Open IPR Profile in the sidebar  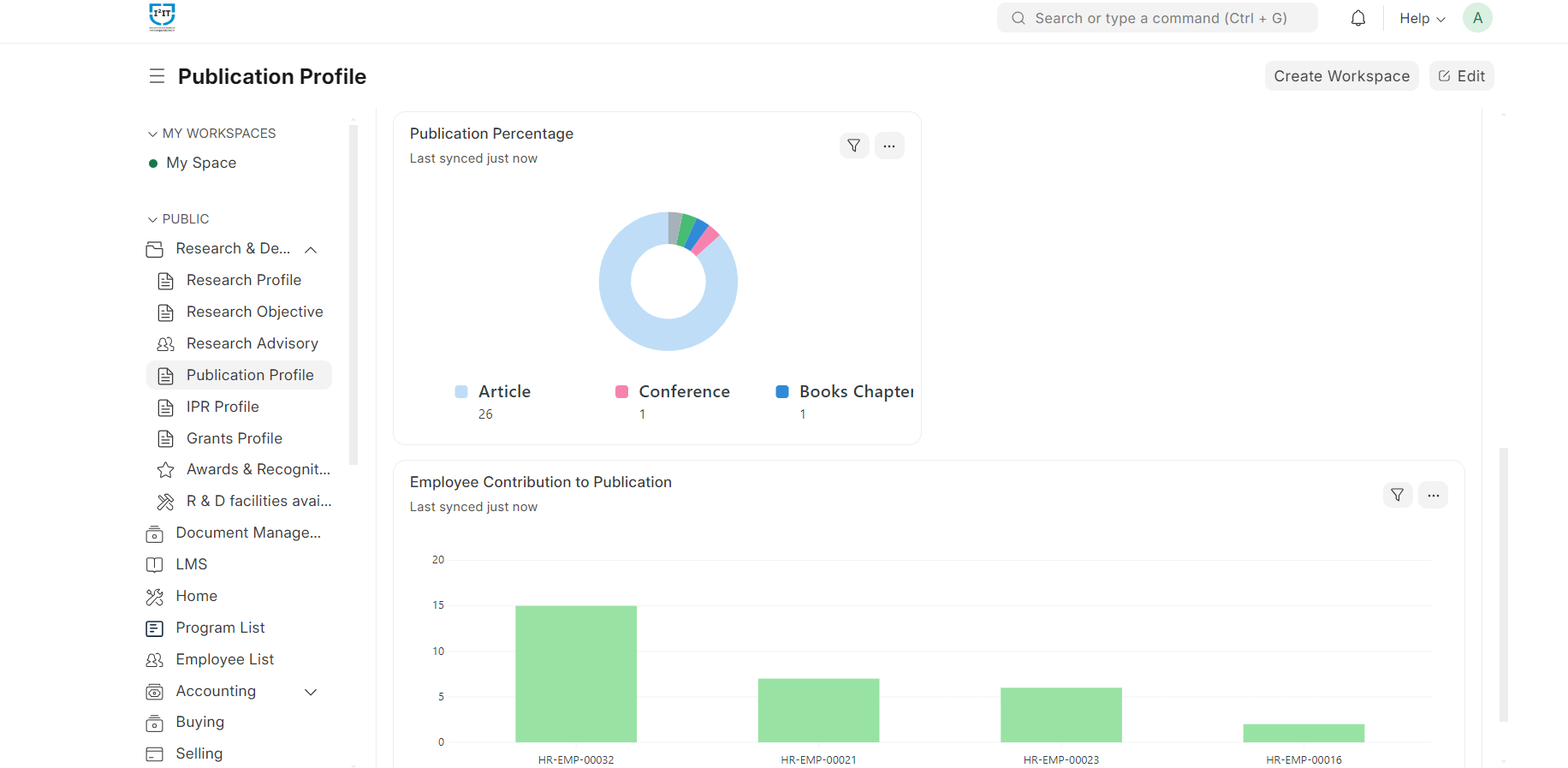point(223,407)
